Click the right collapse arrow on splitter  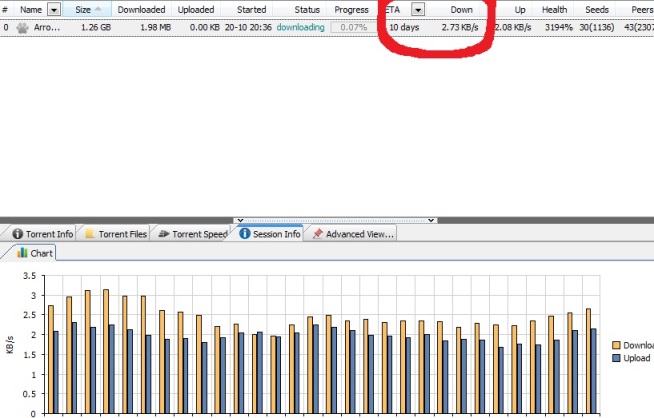click(431, 220)
